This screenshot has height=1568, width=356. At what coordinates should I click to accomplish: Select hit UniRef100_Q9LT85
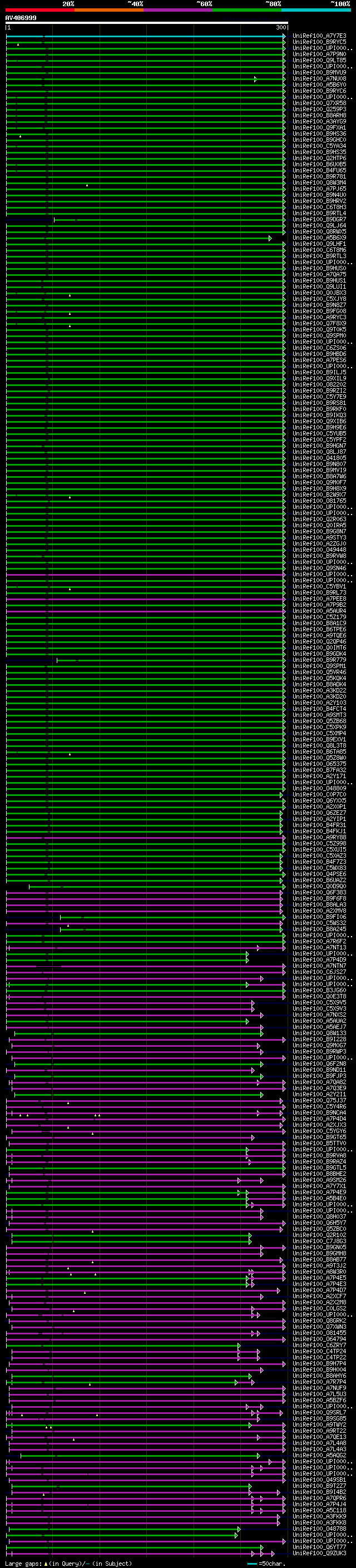(319, 60)
